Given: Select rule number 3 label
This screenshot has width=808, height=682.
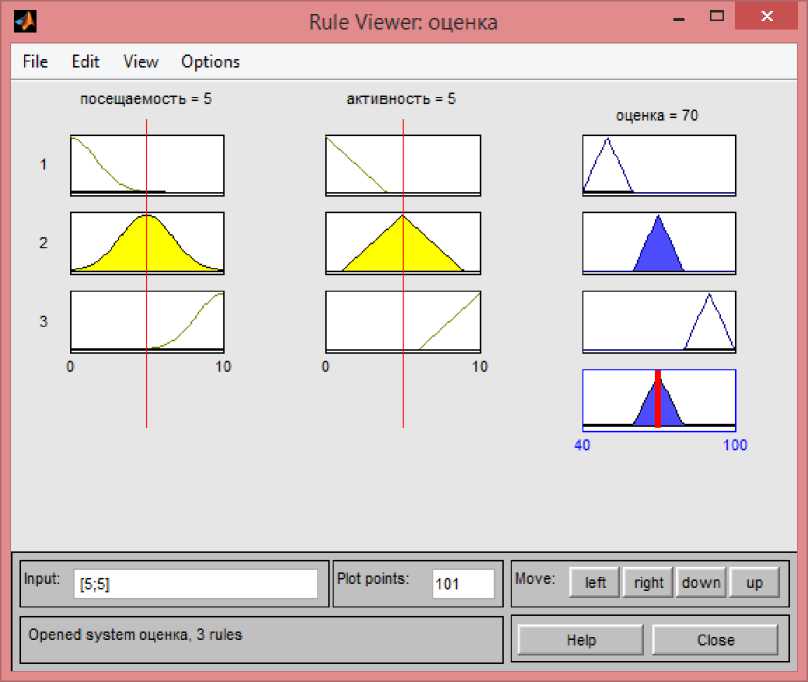Looking at the screenshot, I should click(x=43, y=322).
